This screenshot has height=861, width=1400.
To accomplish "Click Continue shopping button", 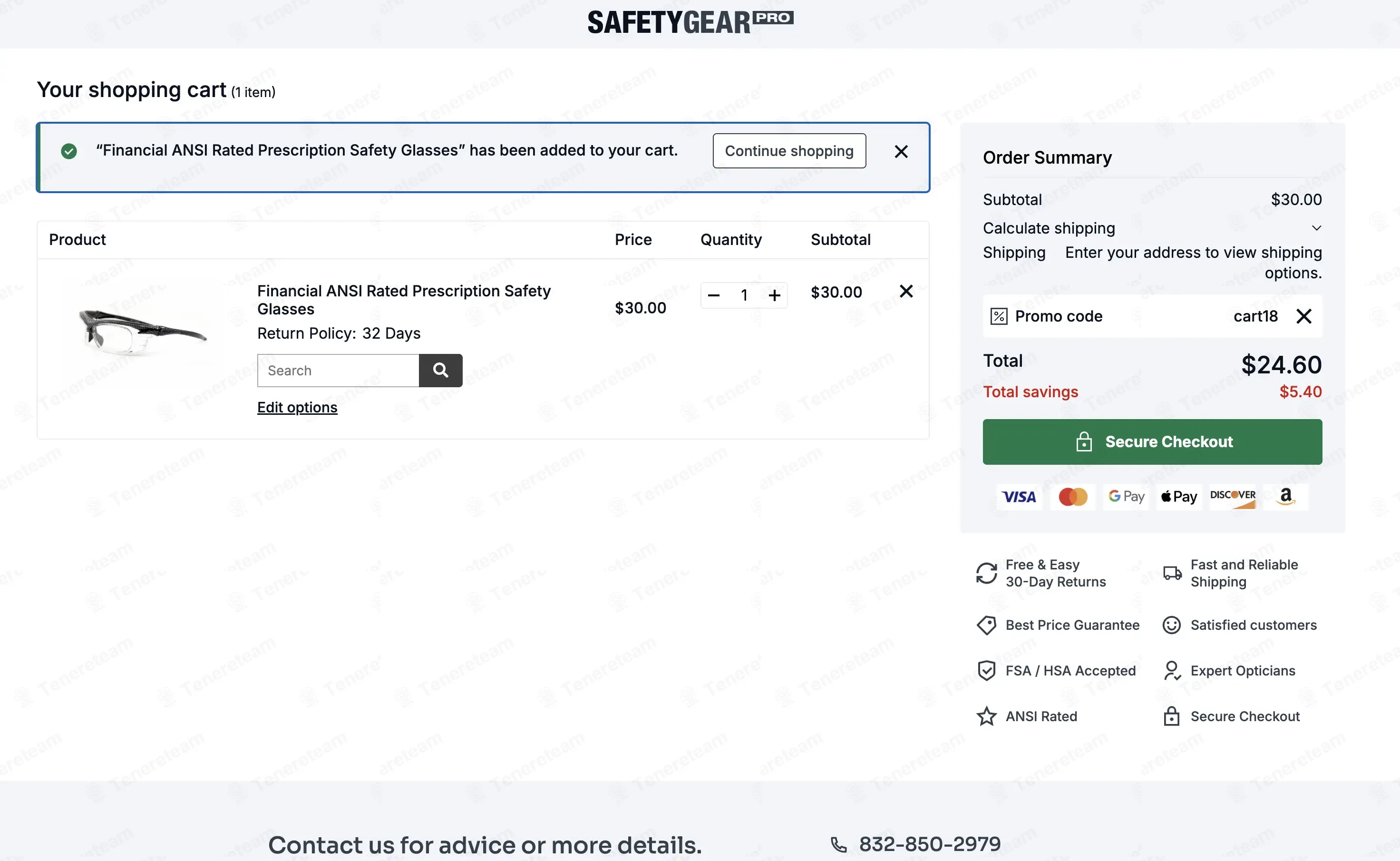I will click(789, 151).
